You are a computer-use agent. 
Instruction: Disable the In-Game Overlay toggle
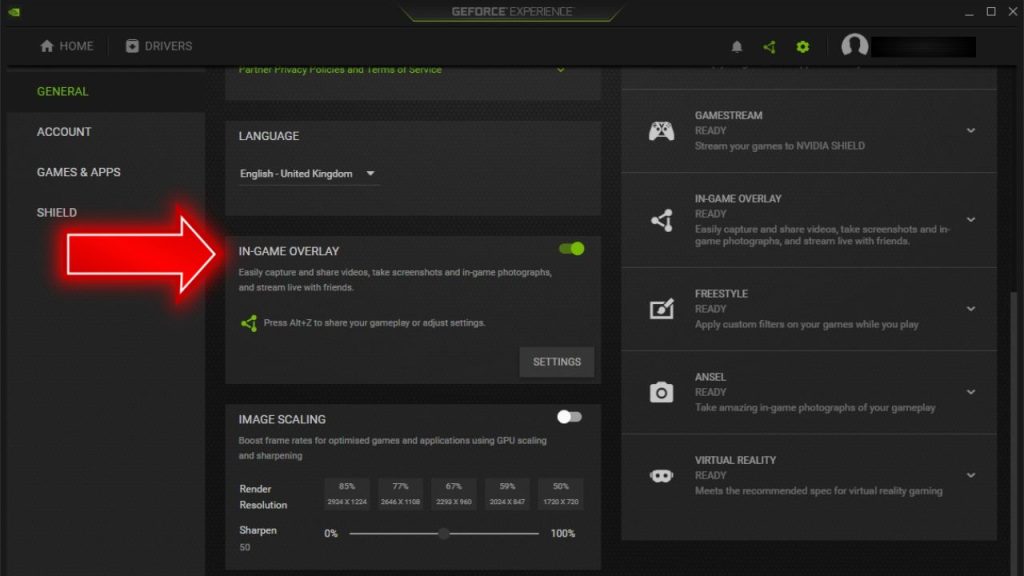(x=571, y=249)
